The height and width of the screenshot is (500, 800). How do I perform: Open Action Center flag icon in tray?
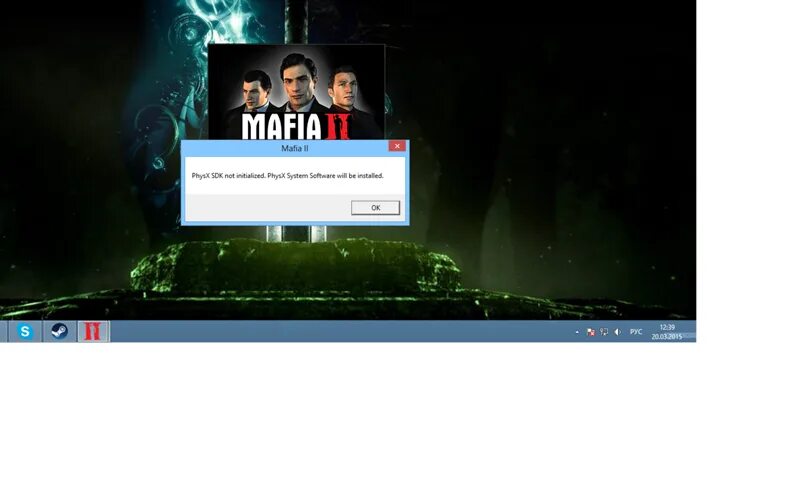(590, 332)
